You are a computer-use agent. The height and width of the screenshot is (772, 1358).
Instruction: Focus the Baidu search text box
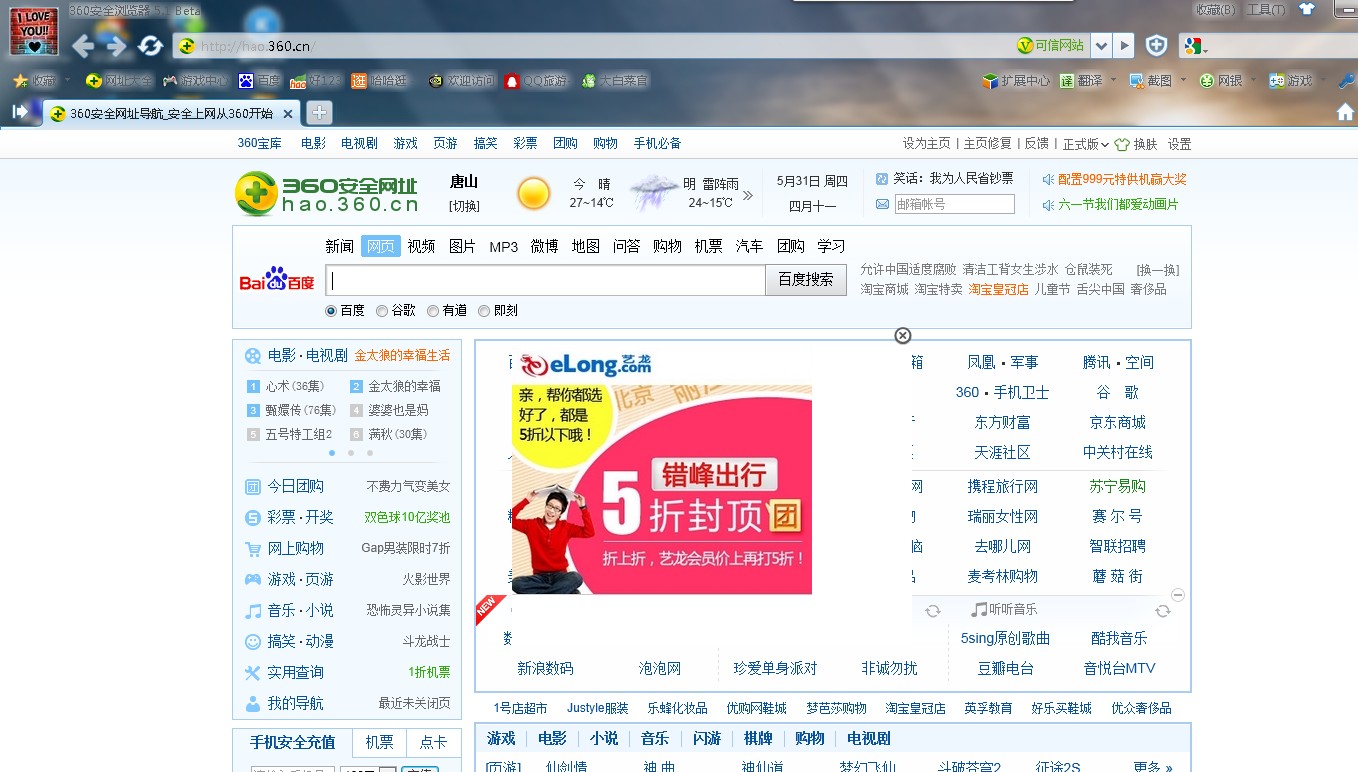pyautogui.click(x=546, y=280)
